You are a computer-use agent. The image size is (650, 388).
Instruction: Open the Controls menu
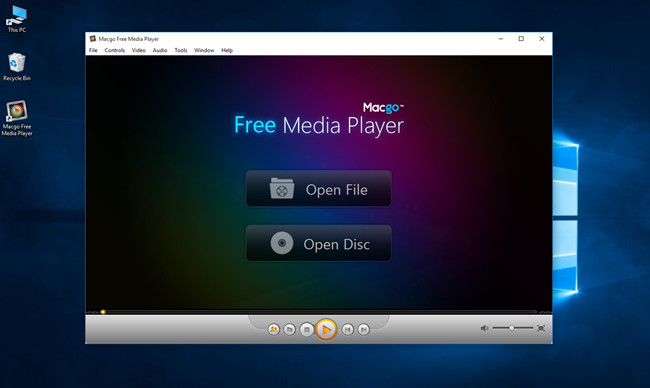pos(114,50)
